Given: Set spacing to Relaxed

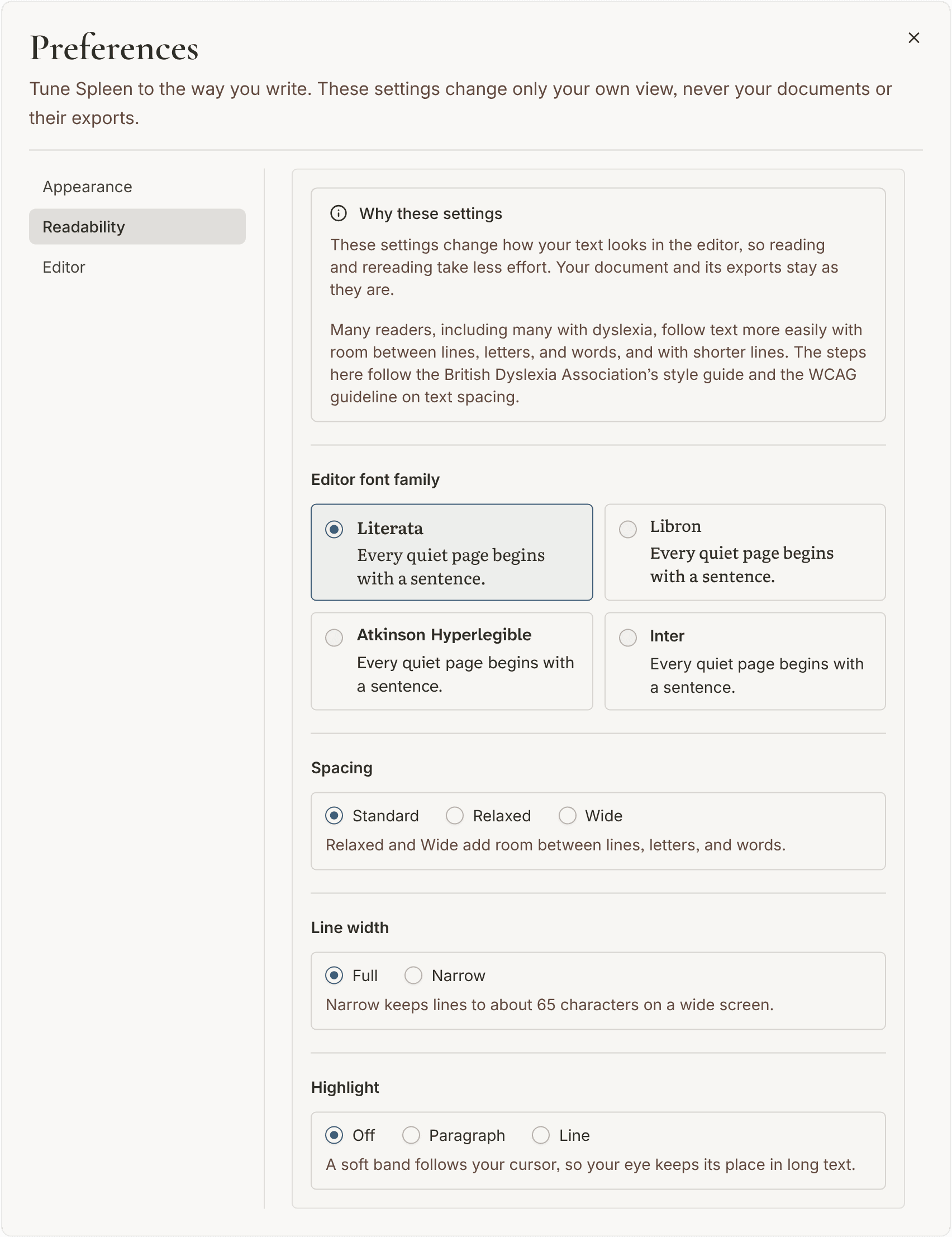Looking at the screenshot, I should coord(455,816).
